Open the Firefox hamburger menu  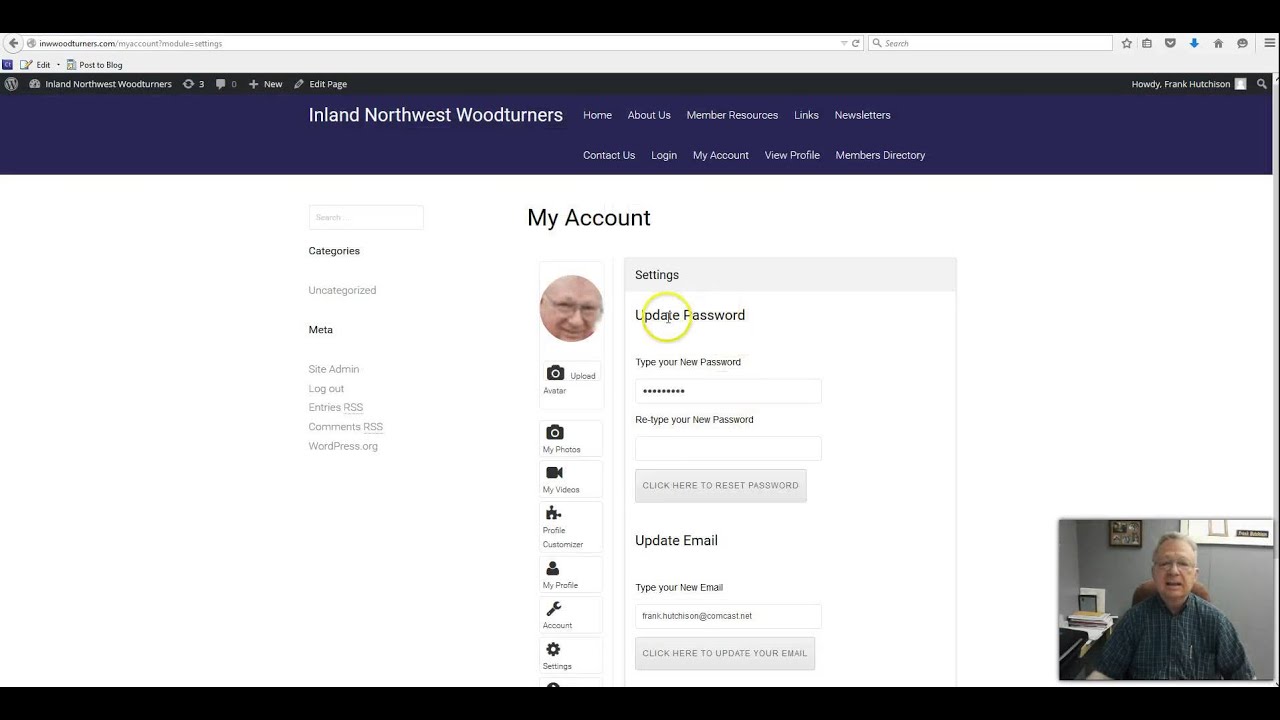1270,43
